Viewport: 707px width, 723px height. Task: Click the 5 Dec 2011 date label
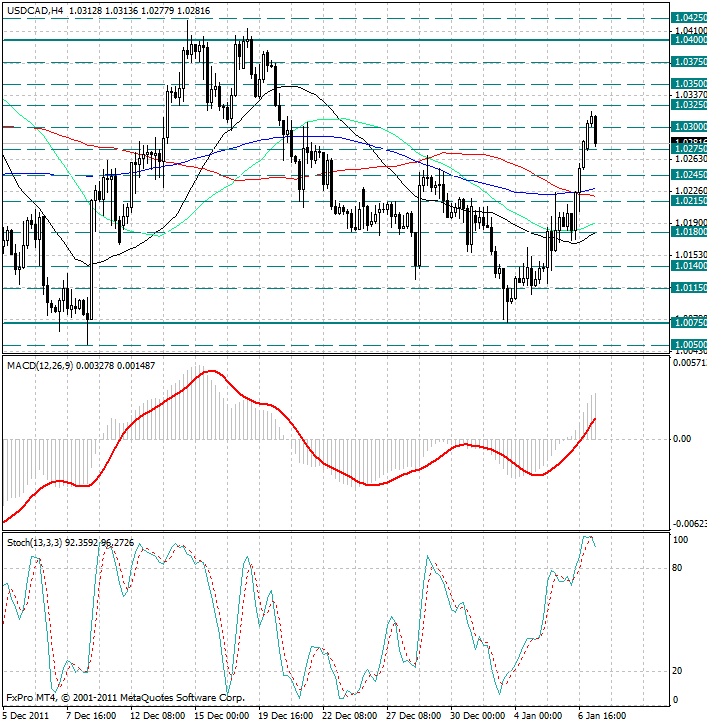26,716
